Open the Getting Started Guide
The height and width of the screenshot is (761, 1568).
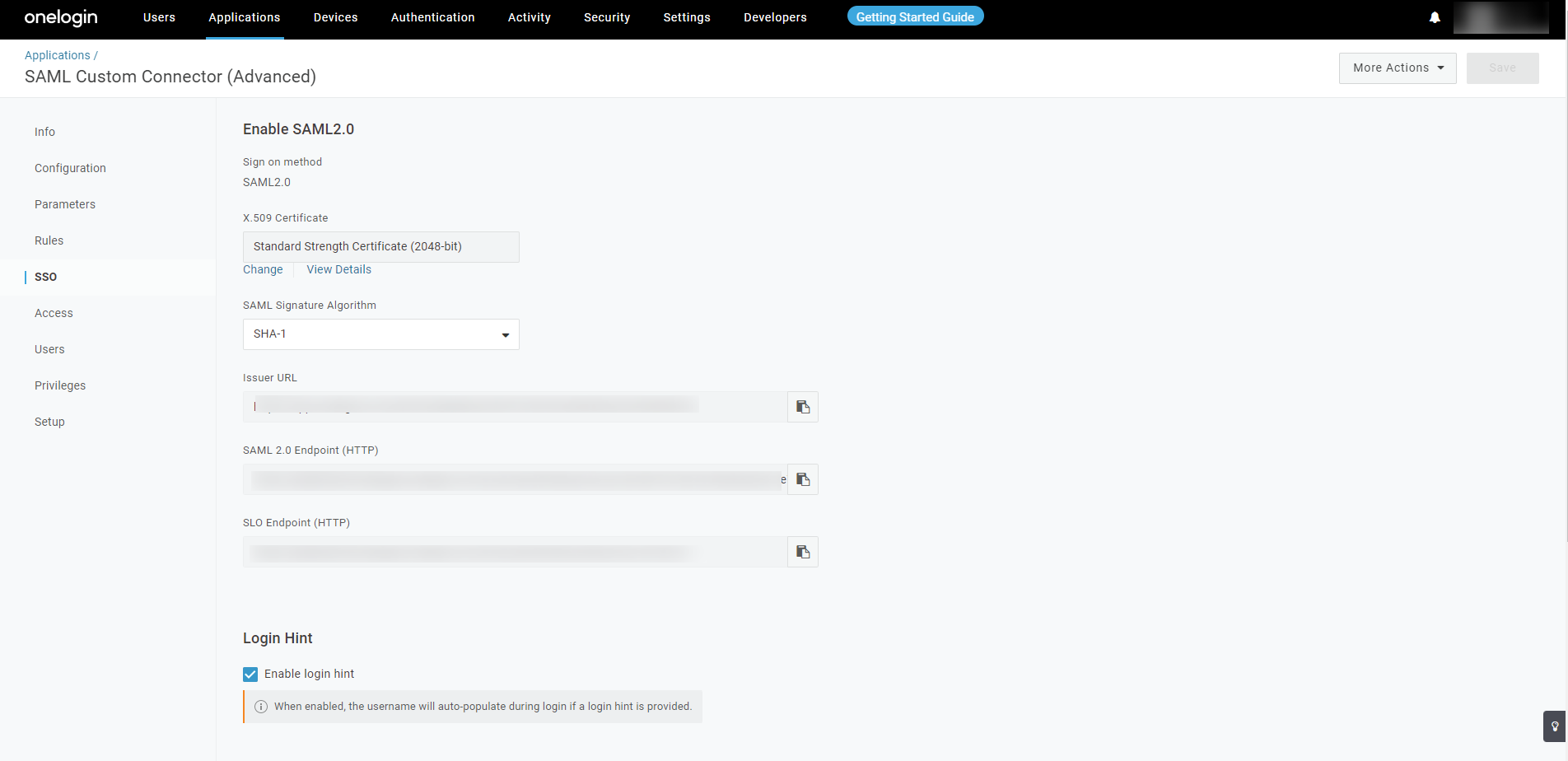915,17
